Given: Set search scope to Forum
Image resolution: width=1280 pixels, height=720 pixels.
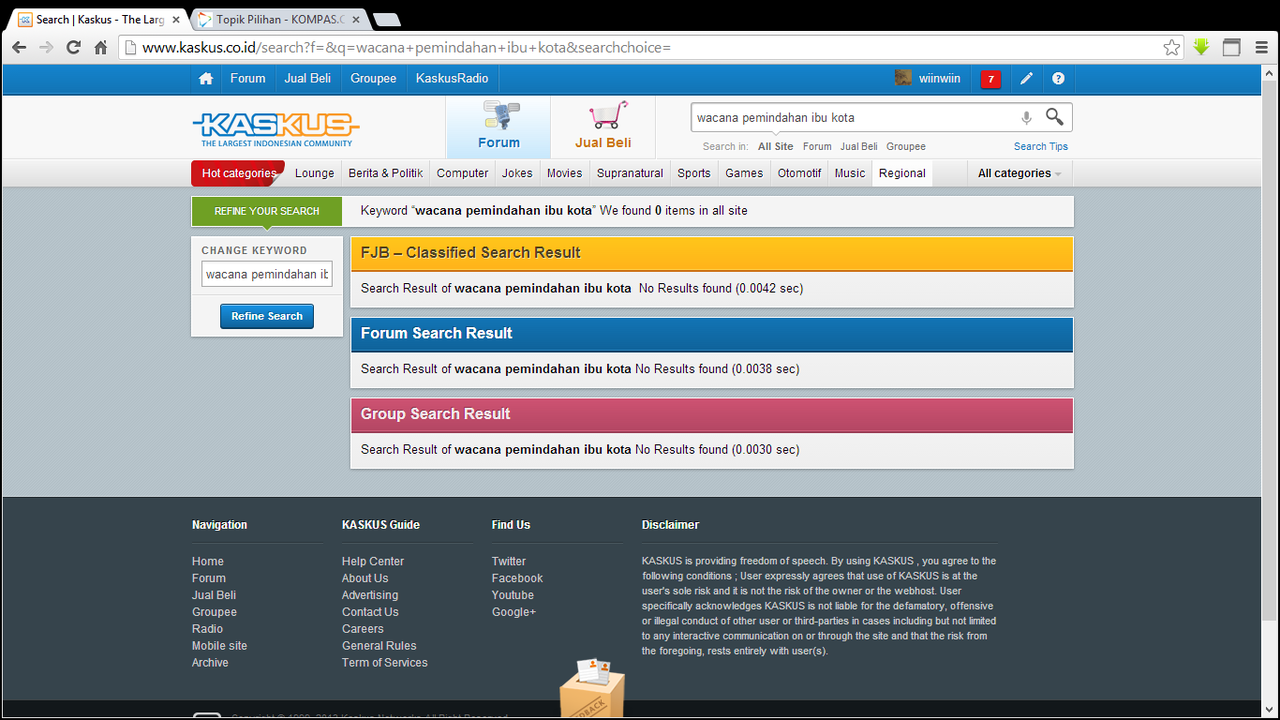Looking at the screenshot, I should tap(817, 146).
